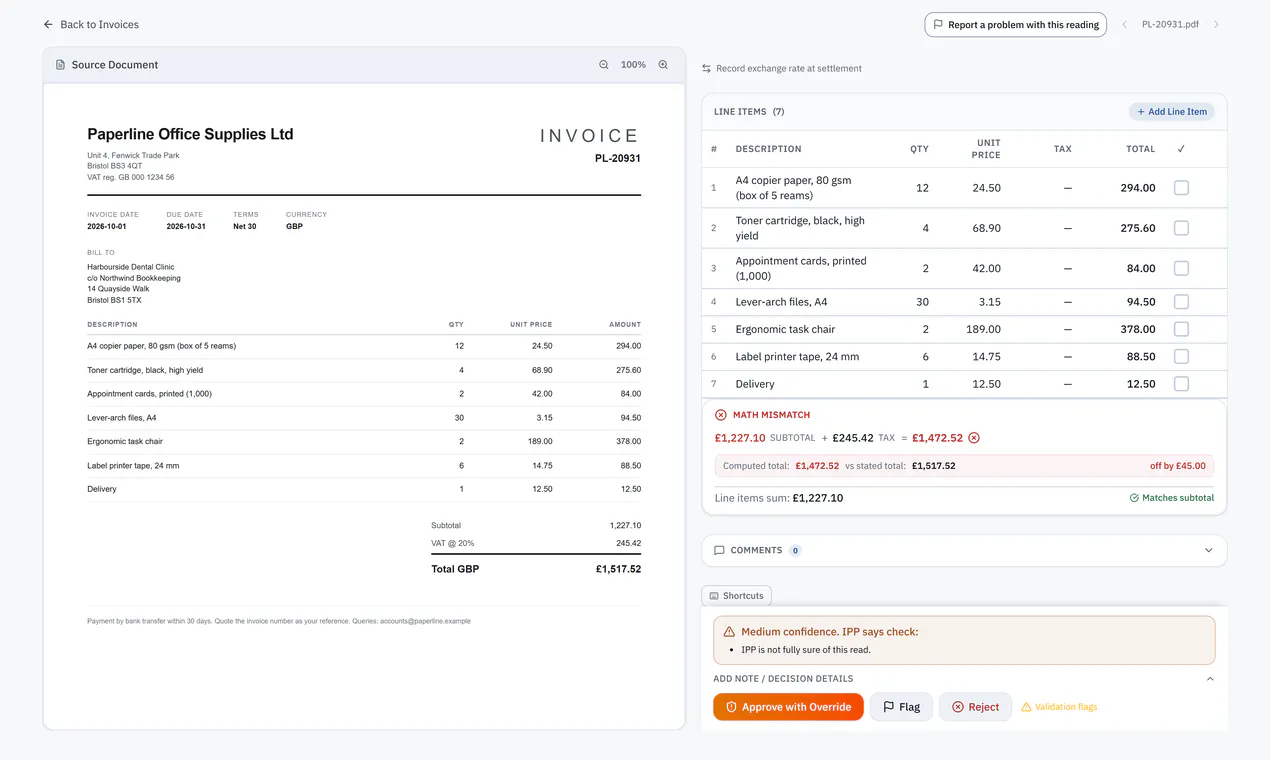The image size is (1270, 760).
Task: Click the due date 2026-10-31
Action: 186,227
